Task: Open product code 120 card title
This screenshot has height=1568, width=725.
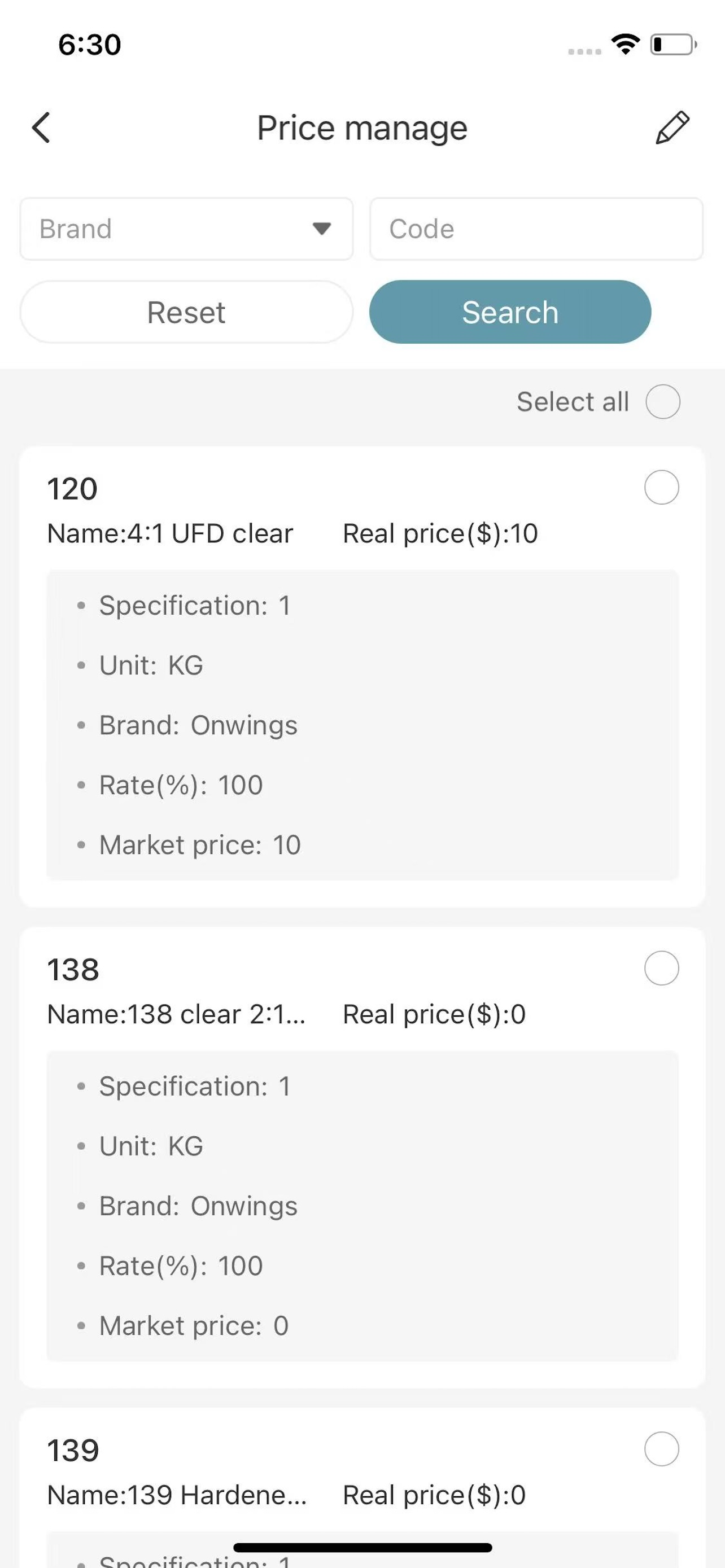Action: pos(72,489)
